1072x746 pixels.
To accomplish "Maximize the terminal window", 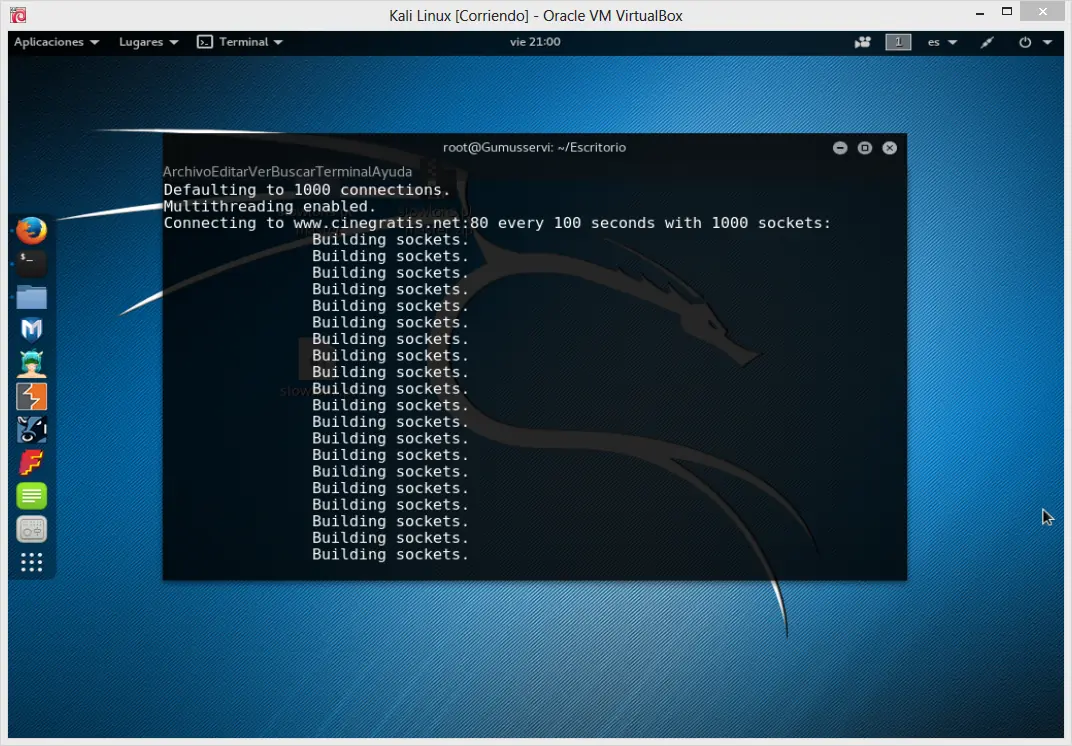I will 865,148.
